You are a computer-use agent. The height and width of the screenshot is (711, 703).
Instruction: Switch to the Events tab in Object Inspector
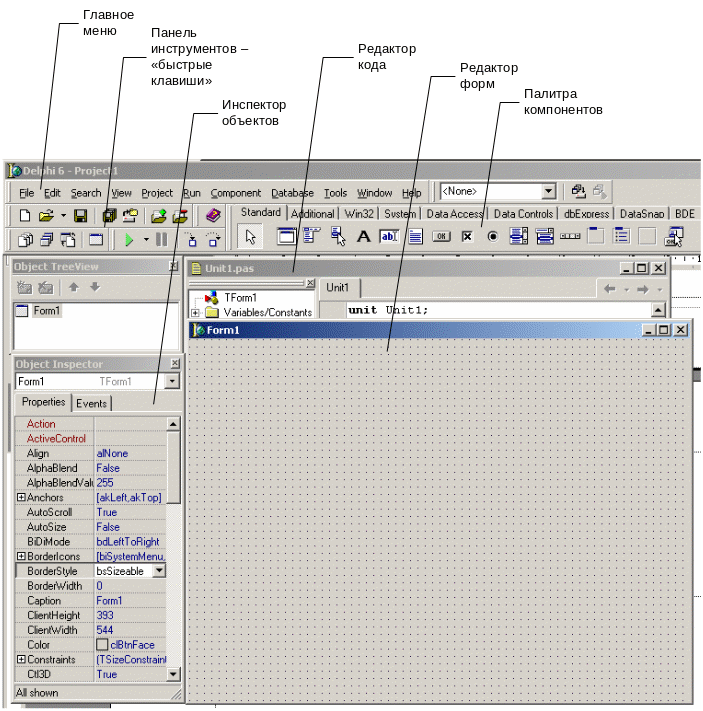pyautogui.click(x=91, y=404)
